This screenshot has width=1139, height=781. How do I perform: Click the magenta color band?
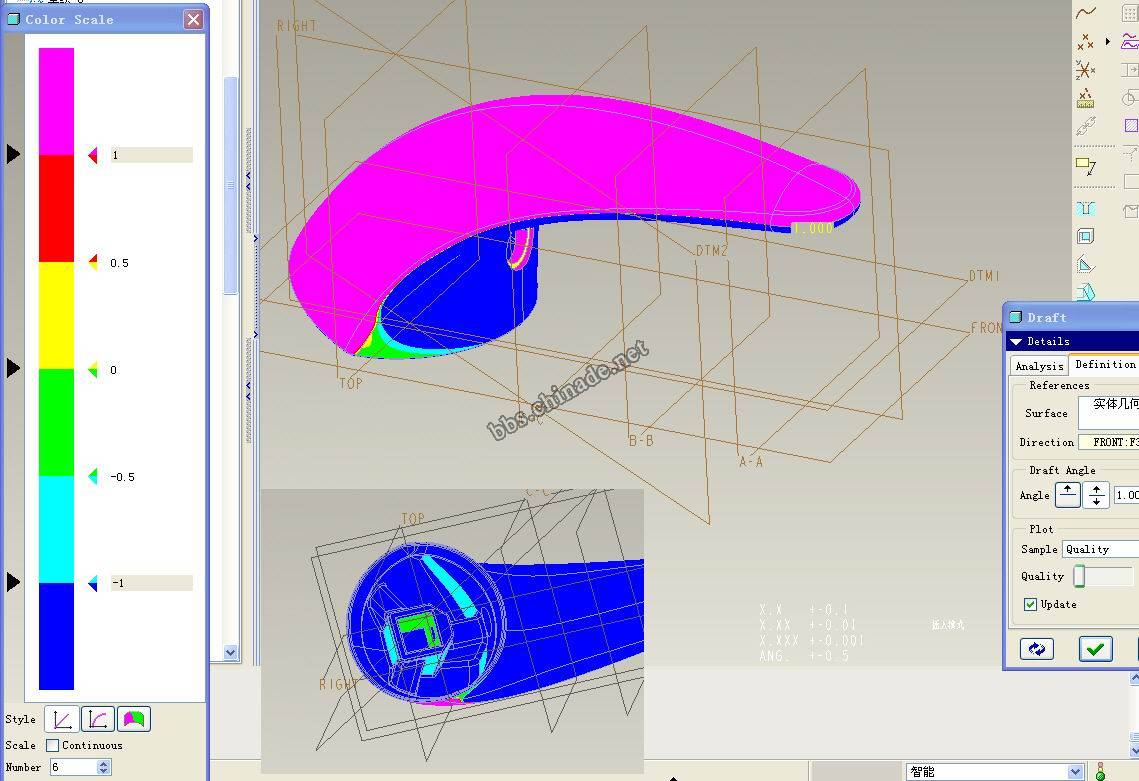pyautogui.click(x=56, y=102)
